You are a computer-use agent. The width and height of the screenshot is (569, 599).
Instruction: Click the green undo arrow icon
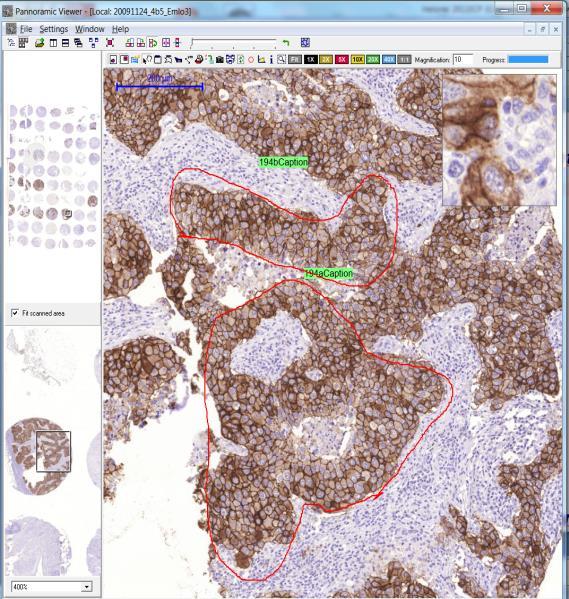click(x=286, y=43)
